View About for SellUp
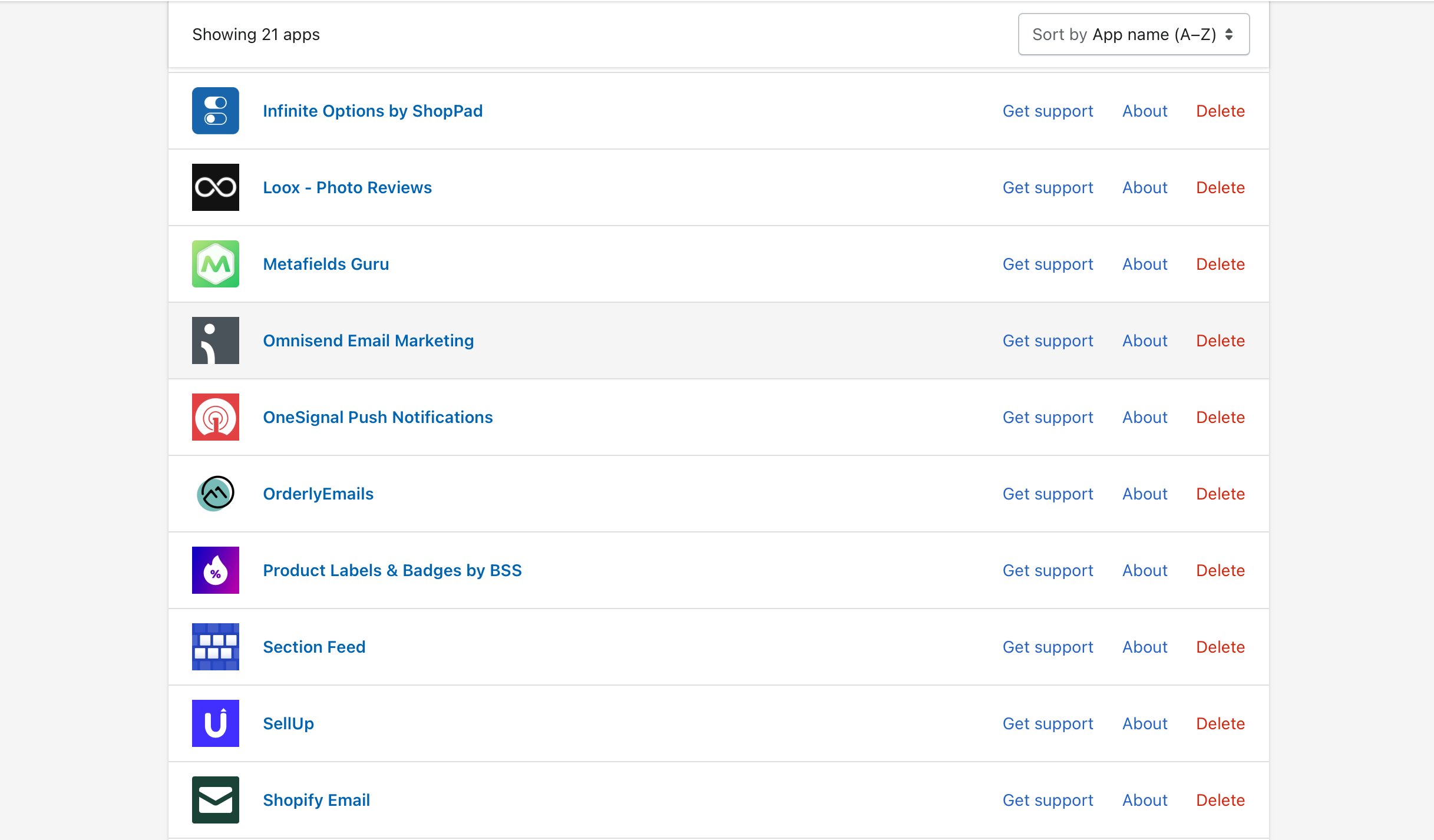The height and width of the screenshot is (840, 1434). point(1145,723)
